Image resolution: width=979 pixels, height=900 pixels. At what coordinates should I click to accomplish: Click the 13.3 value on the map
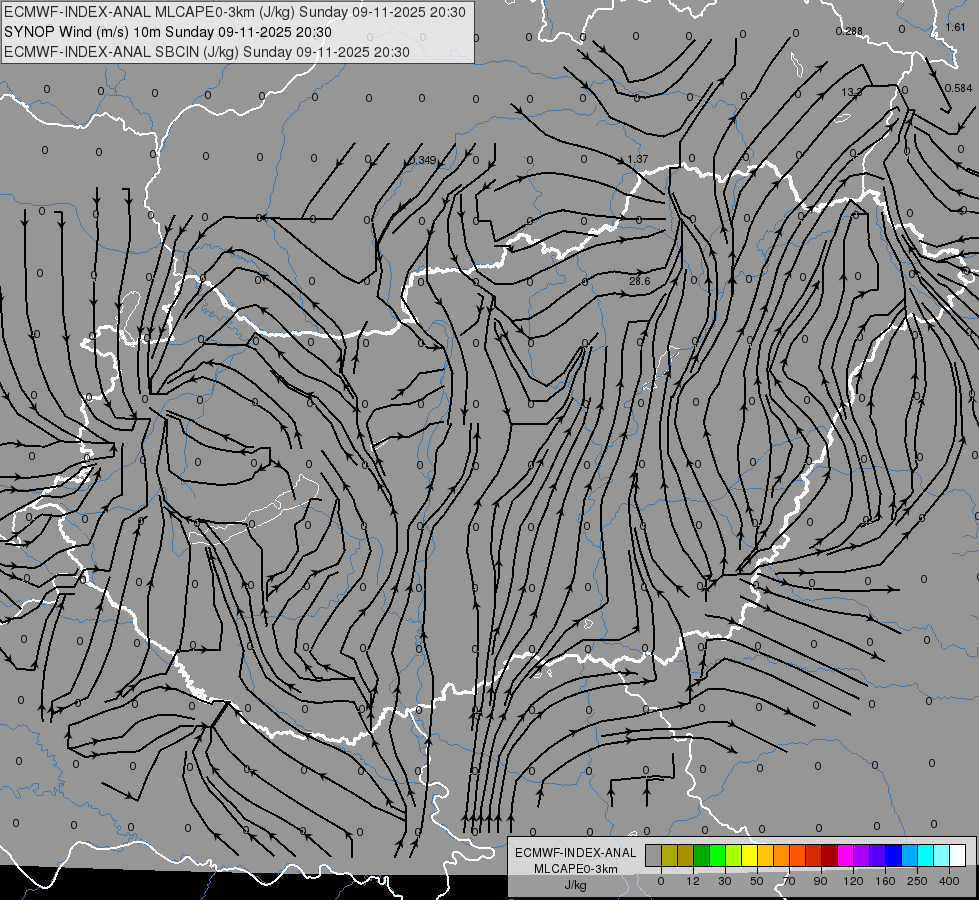pos(852,92)
